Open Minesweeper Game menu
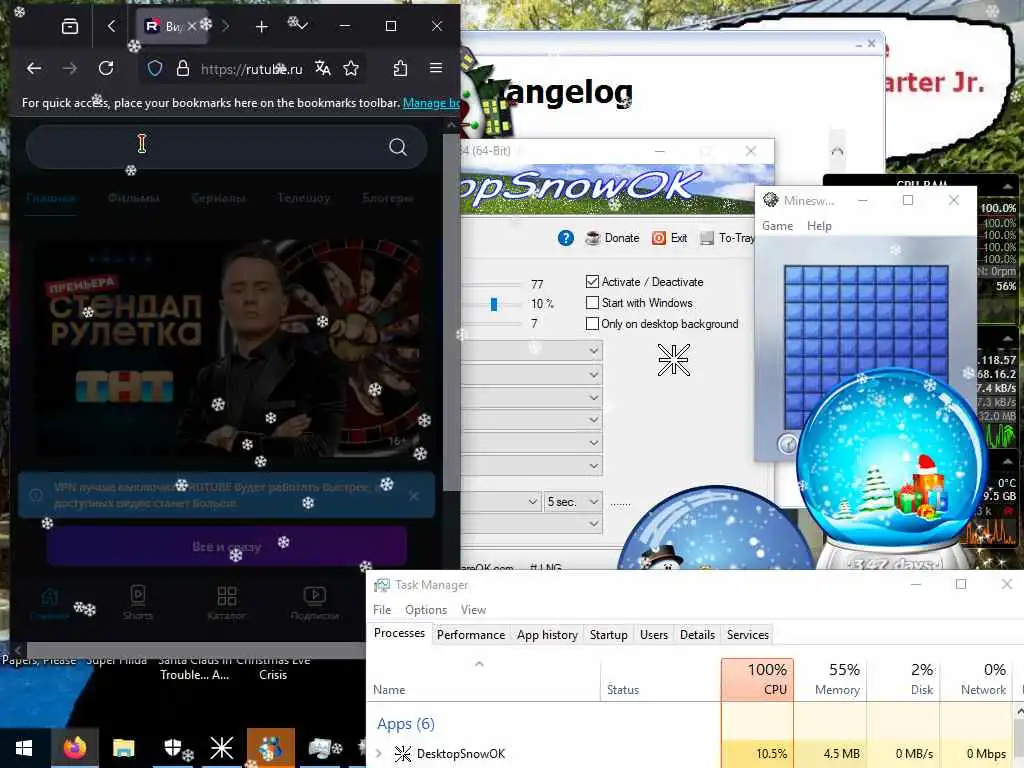The height and width of the screenshot is (768, 1024). click(777, 225)
